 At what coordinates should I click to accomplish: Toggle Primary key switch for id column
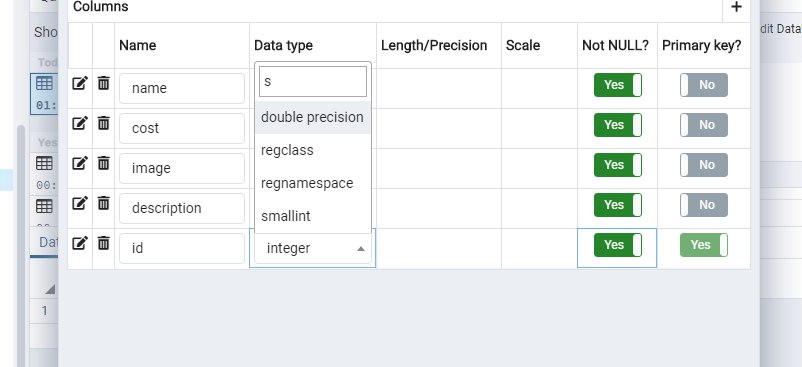703,245
